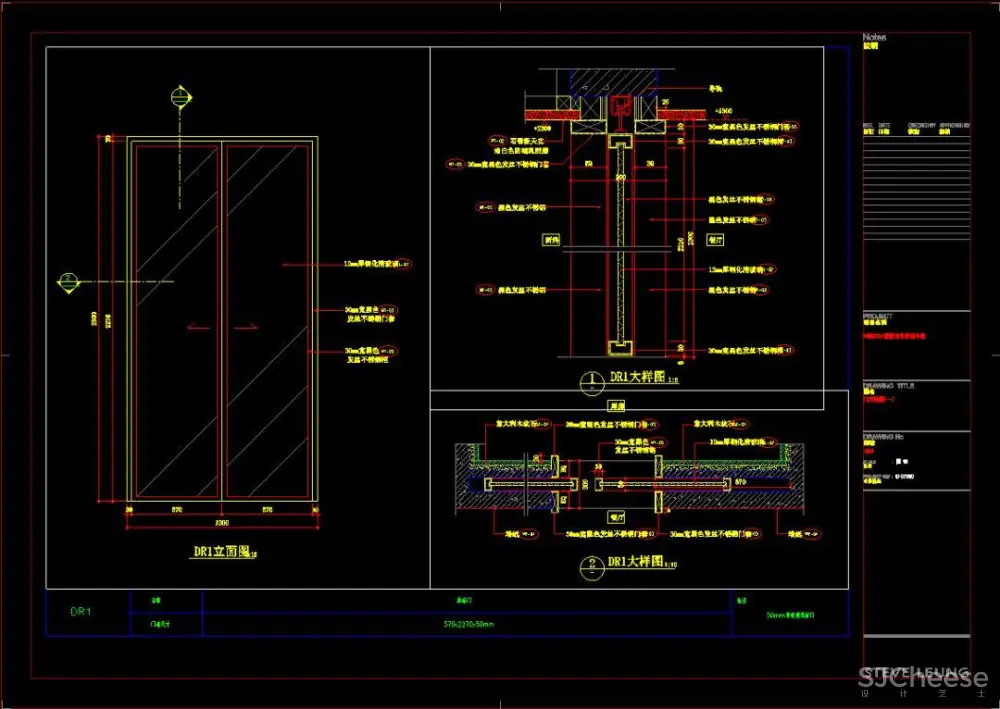Click the detail number circle beside lower DR1大样图
This screenshot has height=709, width=1000.
coord(587,565)
